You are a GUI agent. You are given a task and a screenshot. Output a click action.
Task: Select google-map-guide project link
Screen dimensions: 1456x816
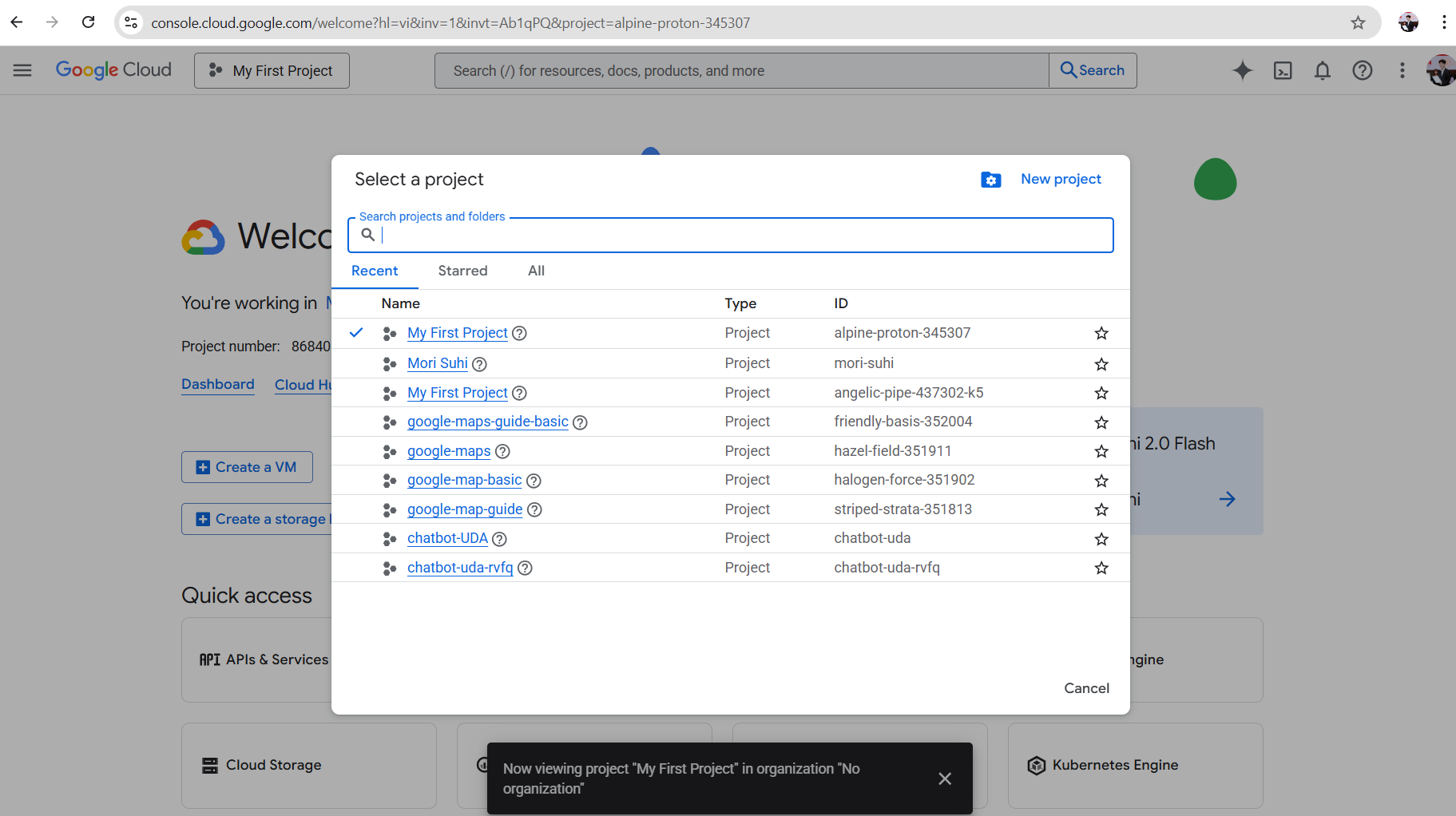click(465, 509)
